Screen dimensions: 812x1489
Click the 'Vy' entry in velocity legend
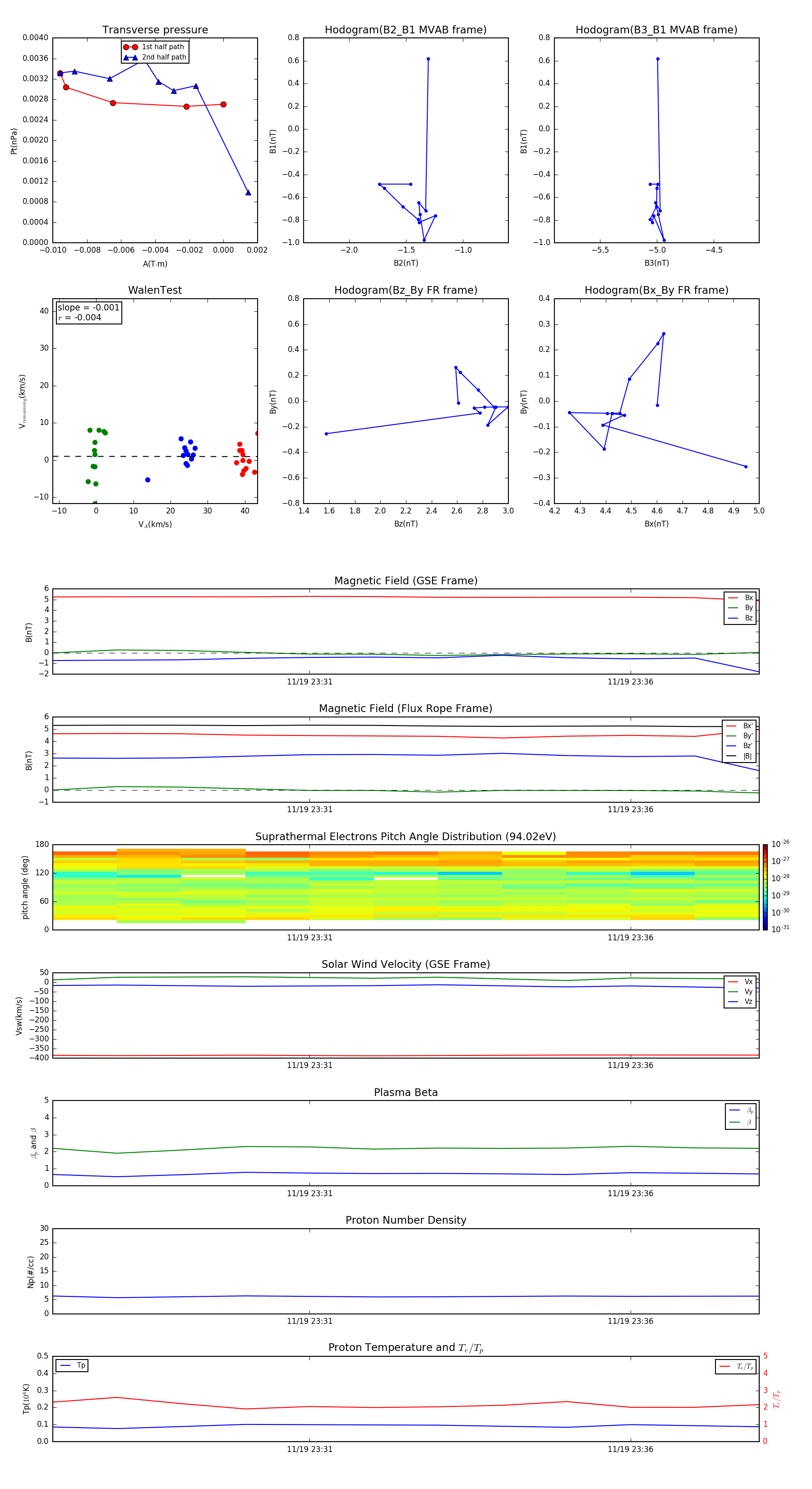coord(740,992)
